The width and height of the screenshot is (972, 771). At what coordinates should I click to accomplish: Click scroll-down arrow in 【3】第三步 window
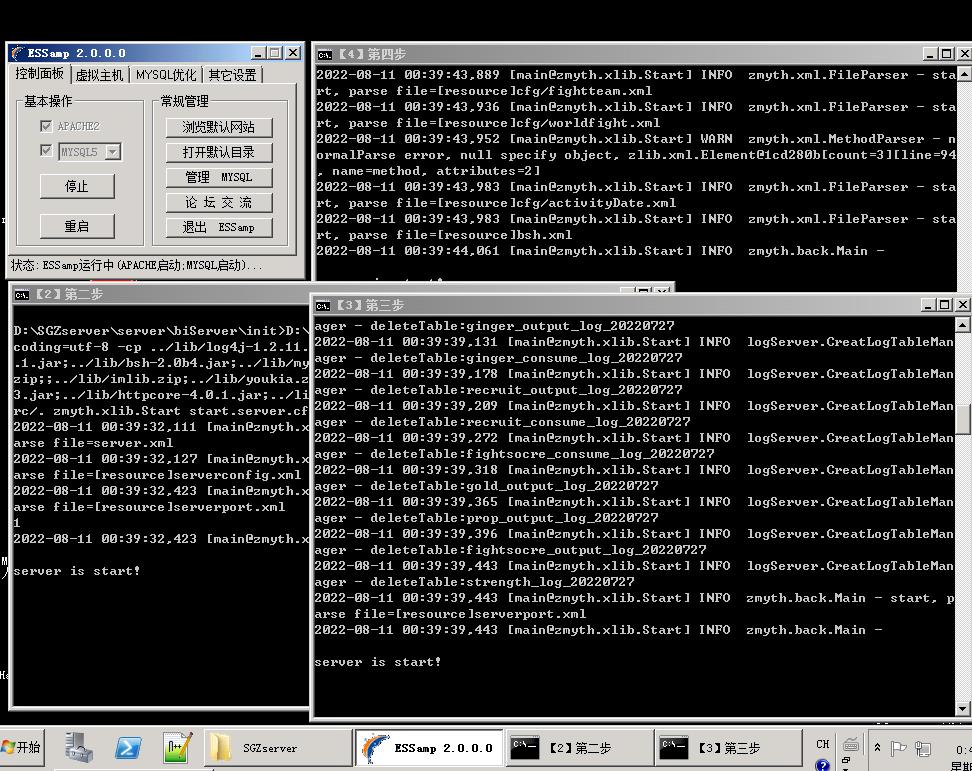tap(962, 708)
